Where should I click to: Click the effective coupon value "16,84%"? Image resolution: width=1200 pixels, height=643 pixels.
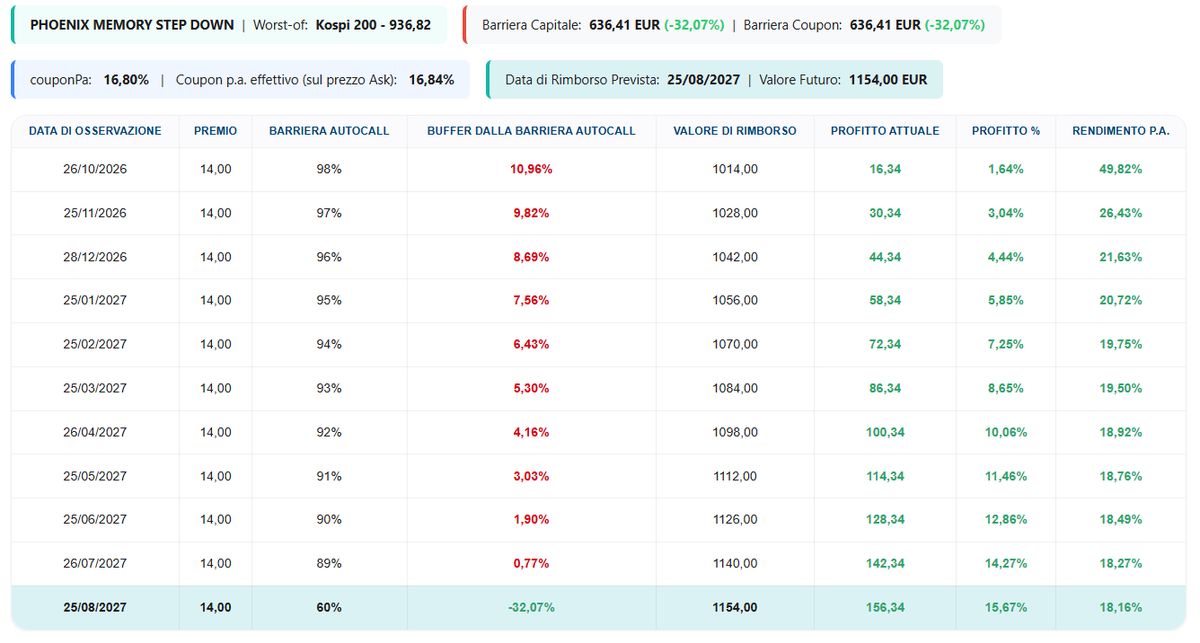[431, 80]
